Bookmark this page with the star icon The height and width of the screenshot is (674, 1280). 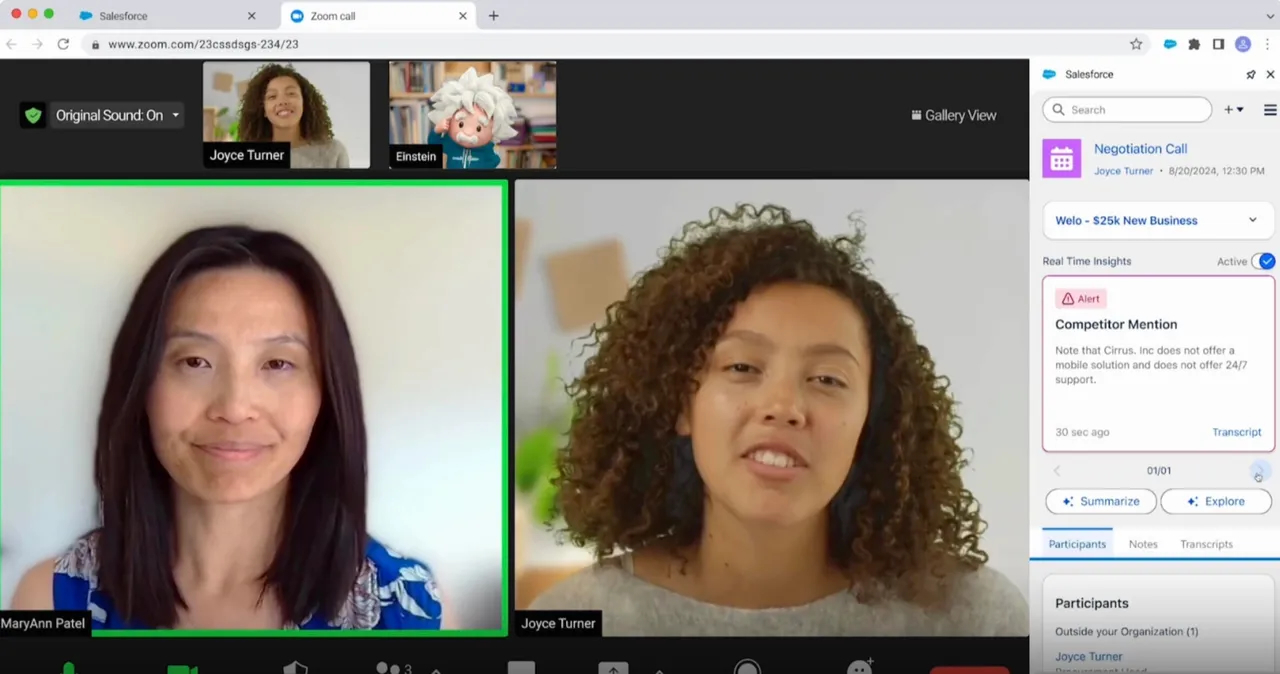click(1136, 44)
